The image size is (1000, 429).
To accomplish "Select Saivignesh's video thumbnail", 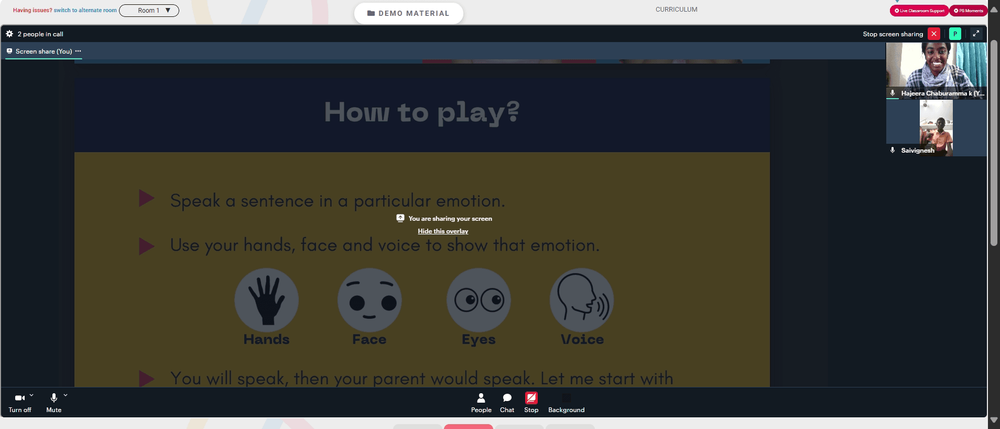I will pos(936,127).
